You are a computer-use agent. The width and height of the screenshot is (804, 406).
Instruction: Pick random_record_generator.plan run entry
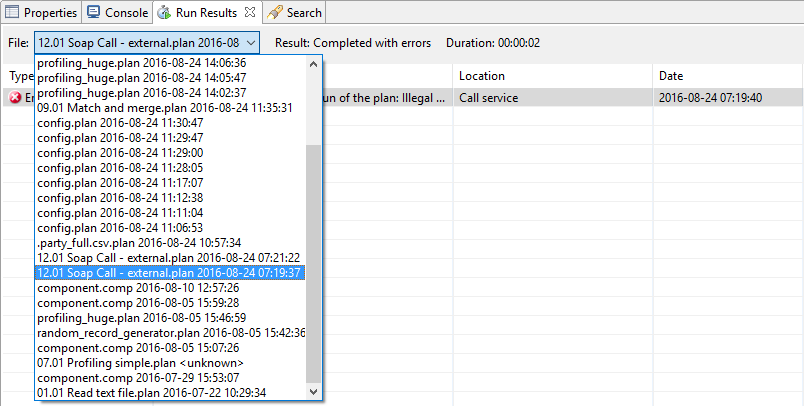171,333
